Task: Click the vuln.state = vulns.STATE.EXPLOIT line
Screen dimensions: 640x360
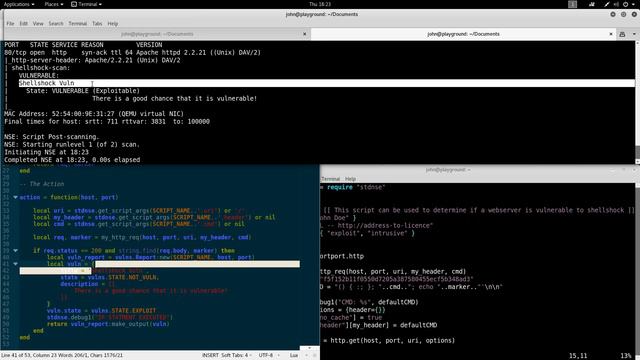Action: point(101,311)
